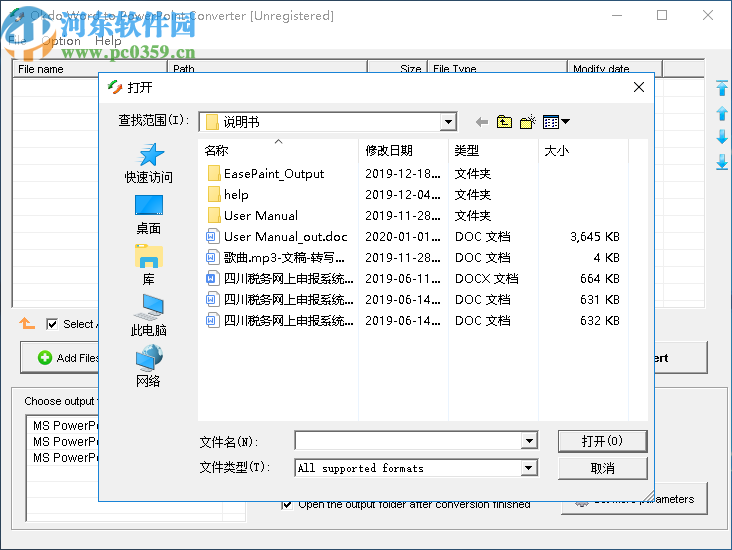Select second MS PowerPoint output format
The image size is (732, 550).
(65, 441)
